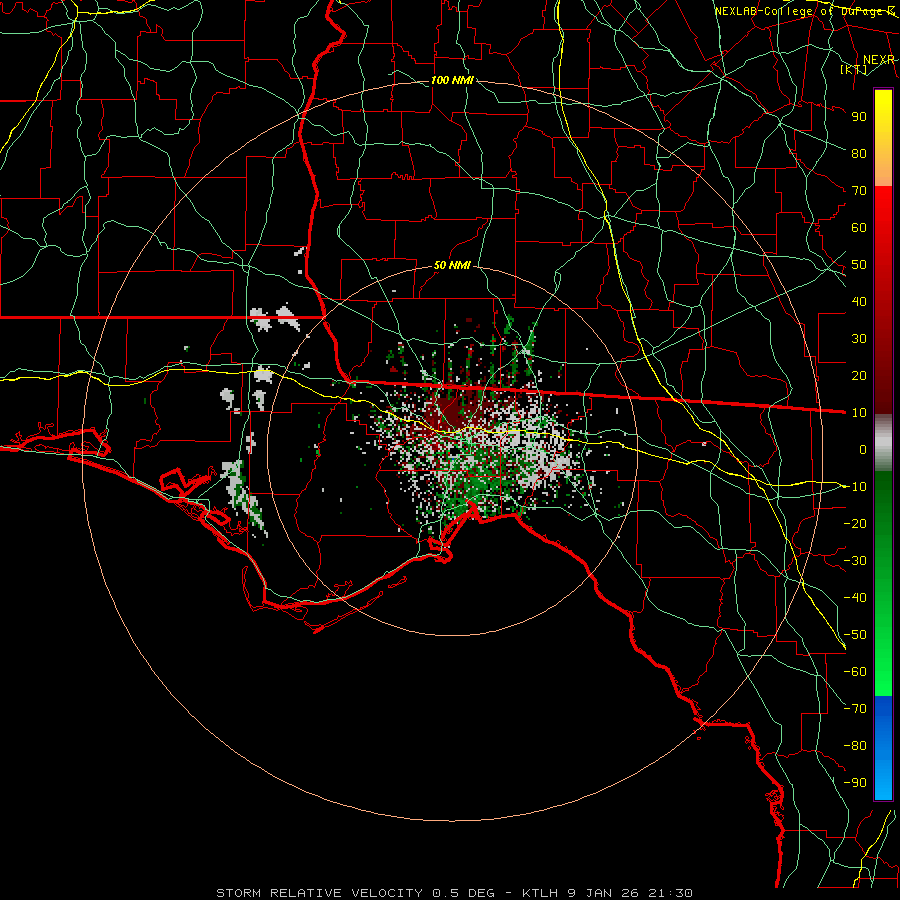Select the gray zero-velocity segment of the color bar
This screenshot has height=900, width=900.
tap(883, 442)
